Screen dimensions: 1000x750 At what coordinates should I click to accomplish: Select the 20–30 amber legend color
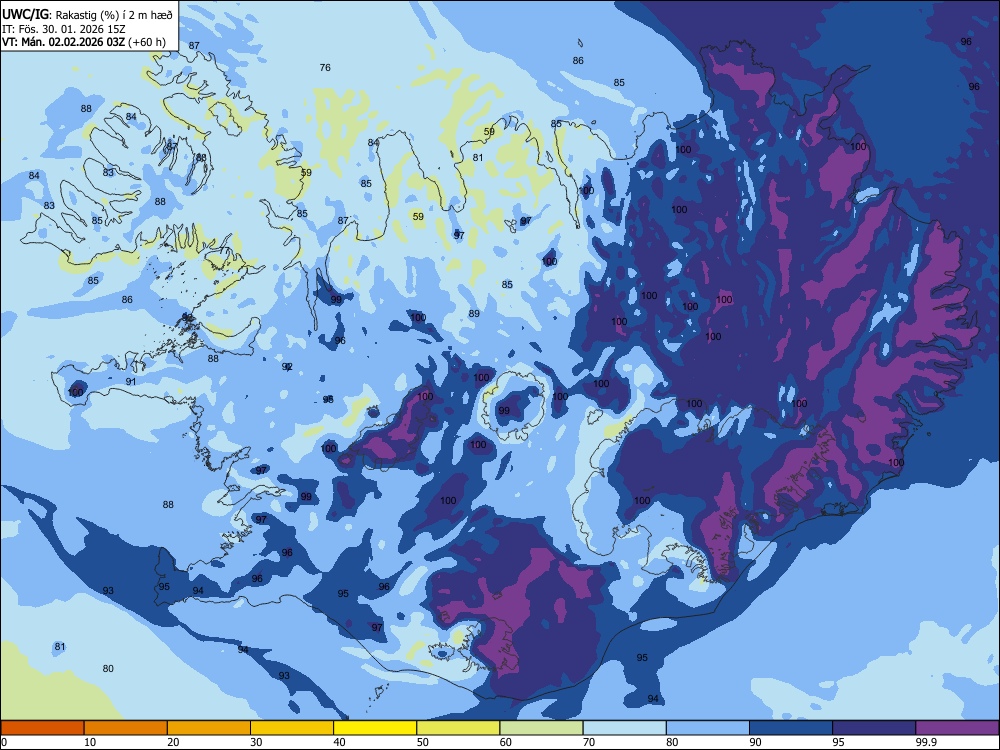click(209, 728)
